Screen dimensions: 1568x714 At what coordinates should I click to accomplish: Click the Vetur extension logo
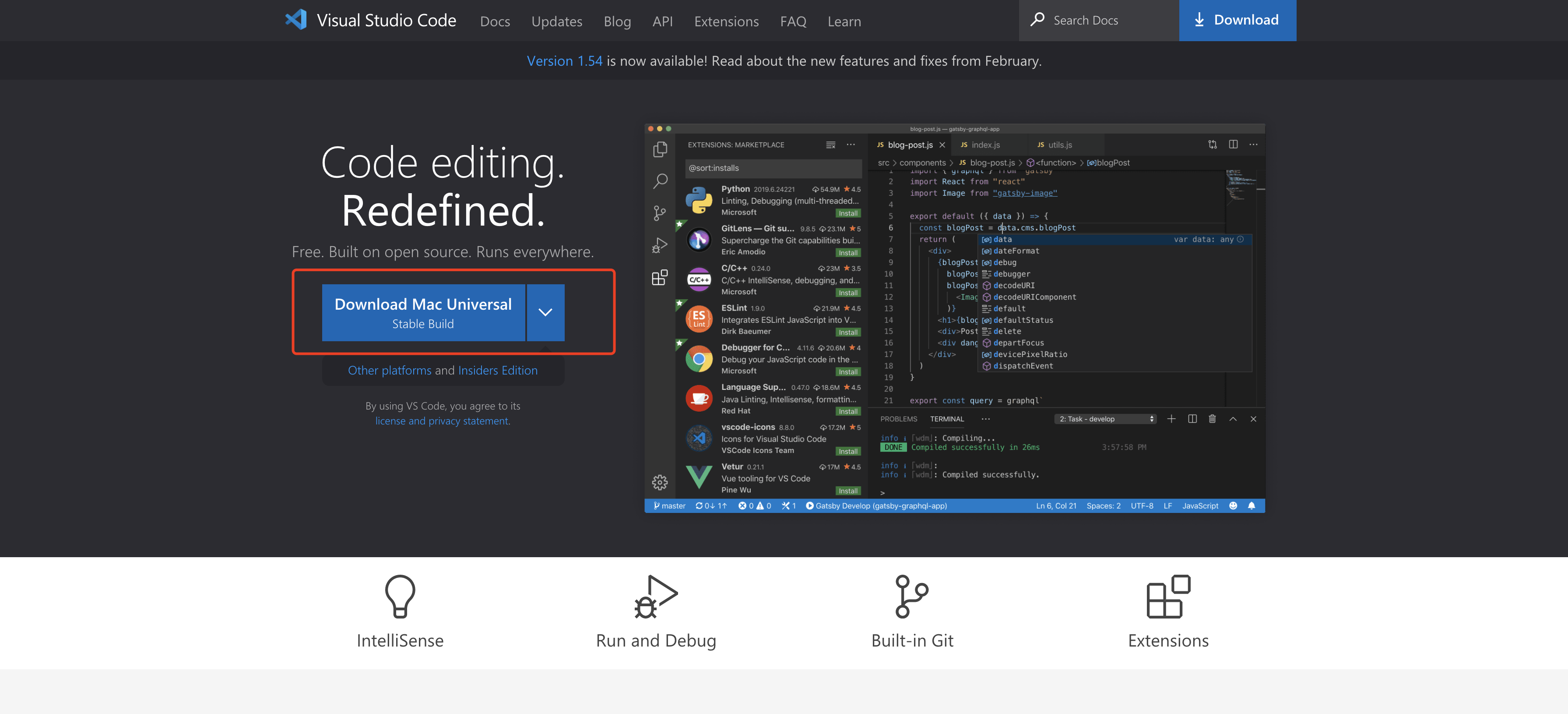(x=699, y=477)
